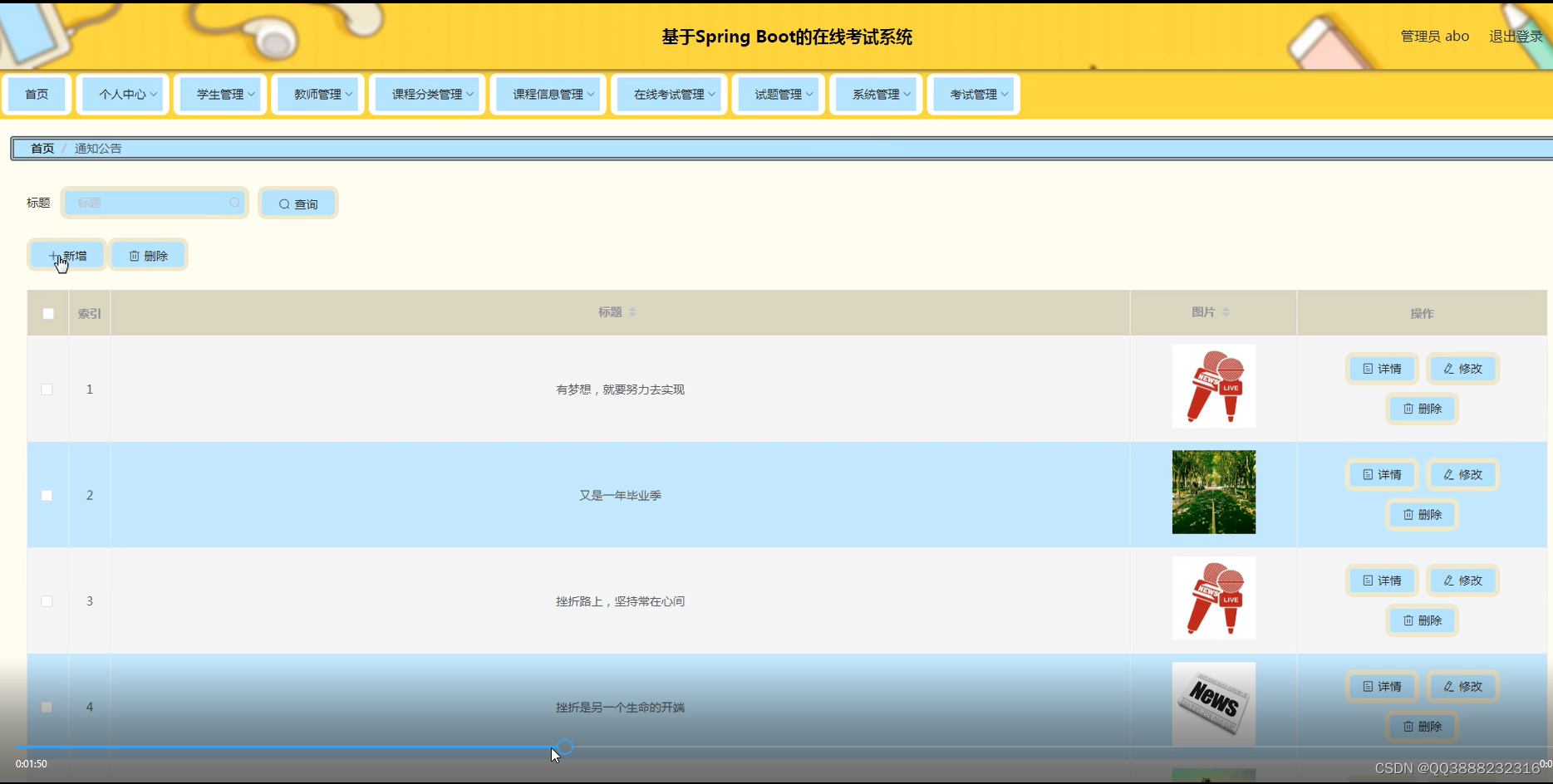Open 详情 for 有梦想，就要努力去实现

pyautogui.click(x=1382, y=369)
